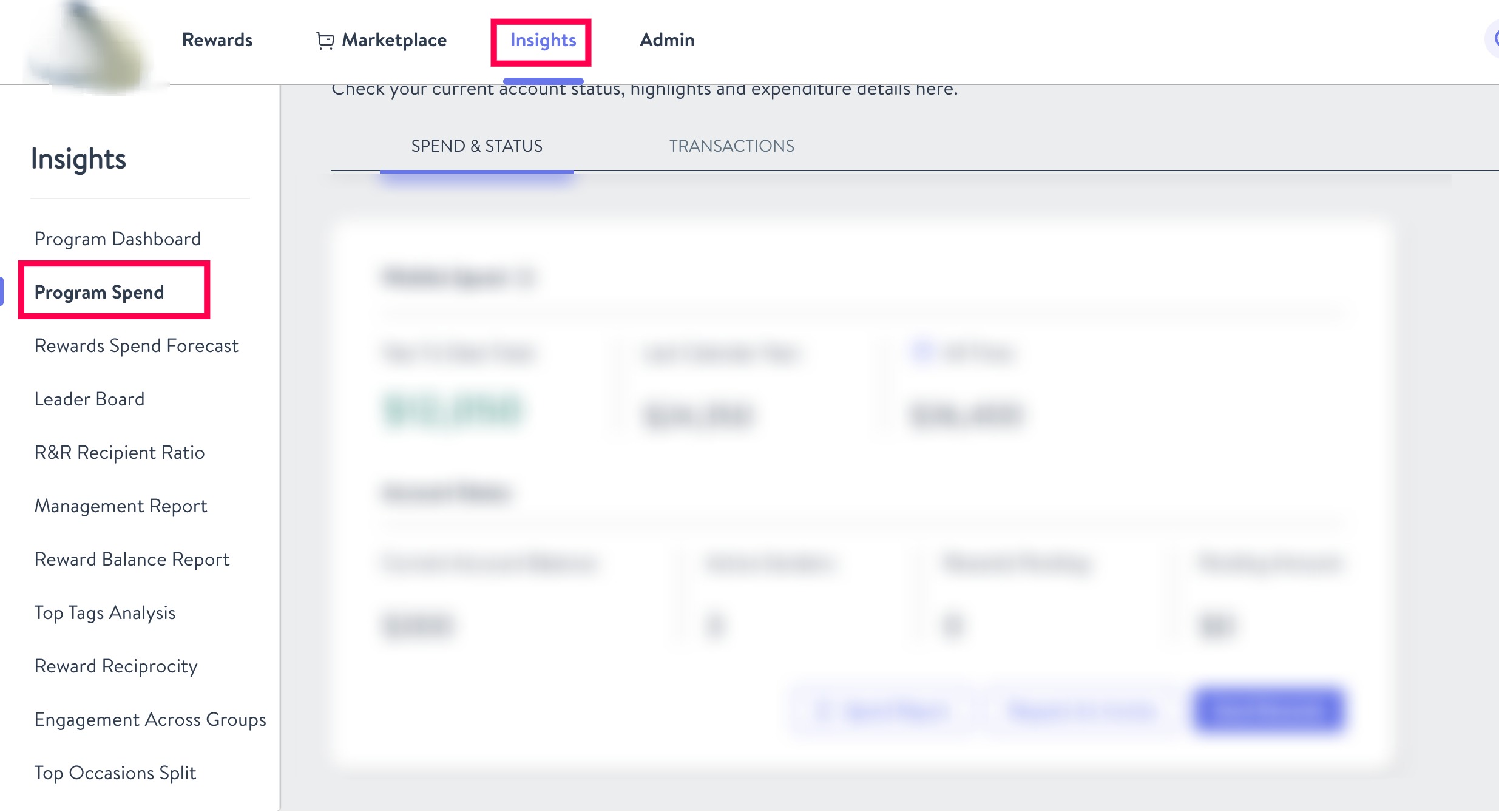This screenshot has height=812, width=1499.
Task: Select the Insights top navigation item
Action: (x=542, y=40)
